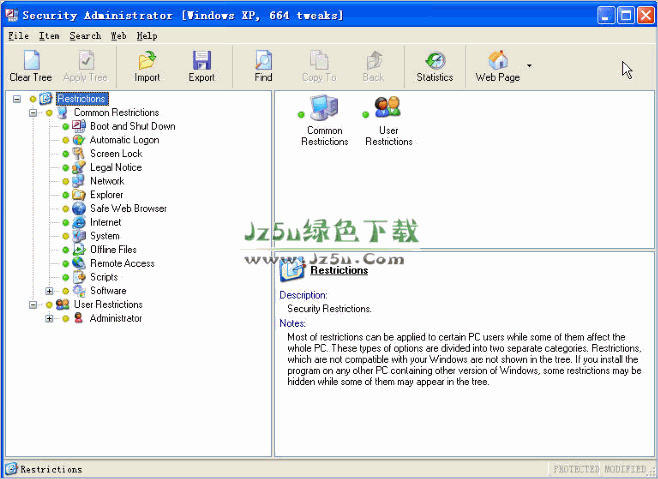The width and height of the screenshot is (658, 479).
Task: Select the System tree icon
Action: coord(79,236)
